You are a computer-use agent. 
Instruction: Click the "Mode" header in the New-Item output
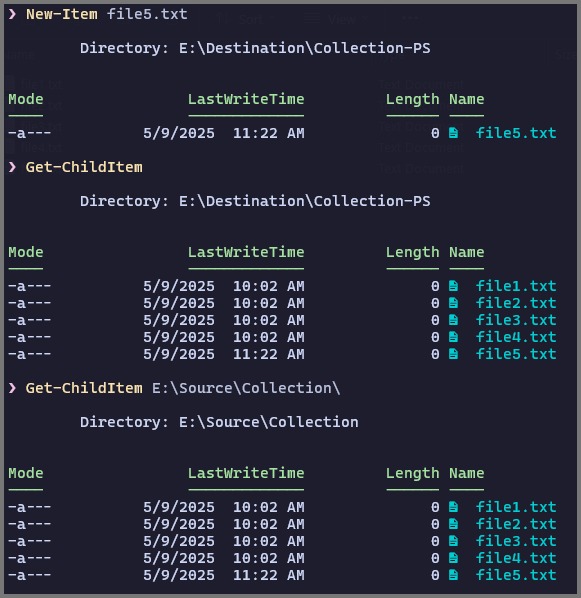click(26, 99)
